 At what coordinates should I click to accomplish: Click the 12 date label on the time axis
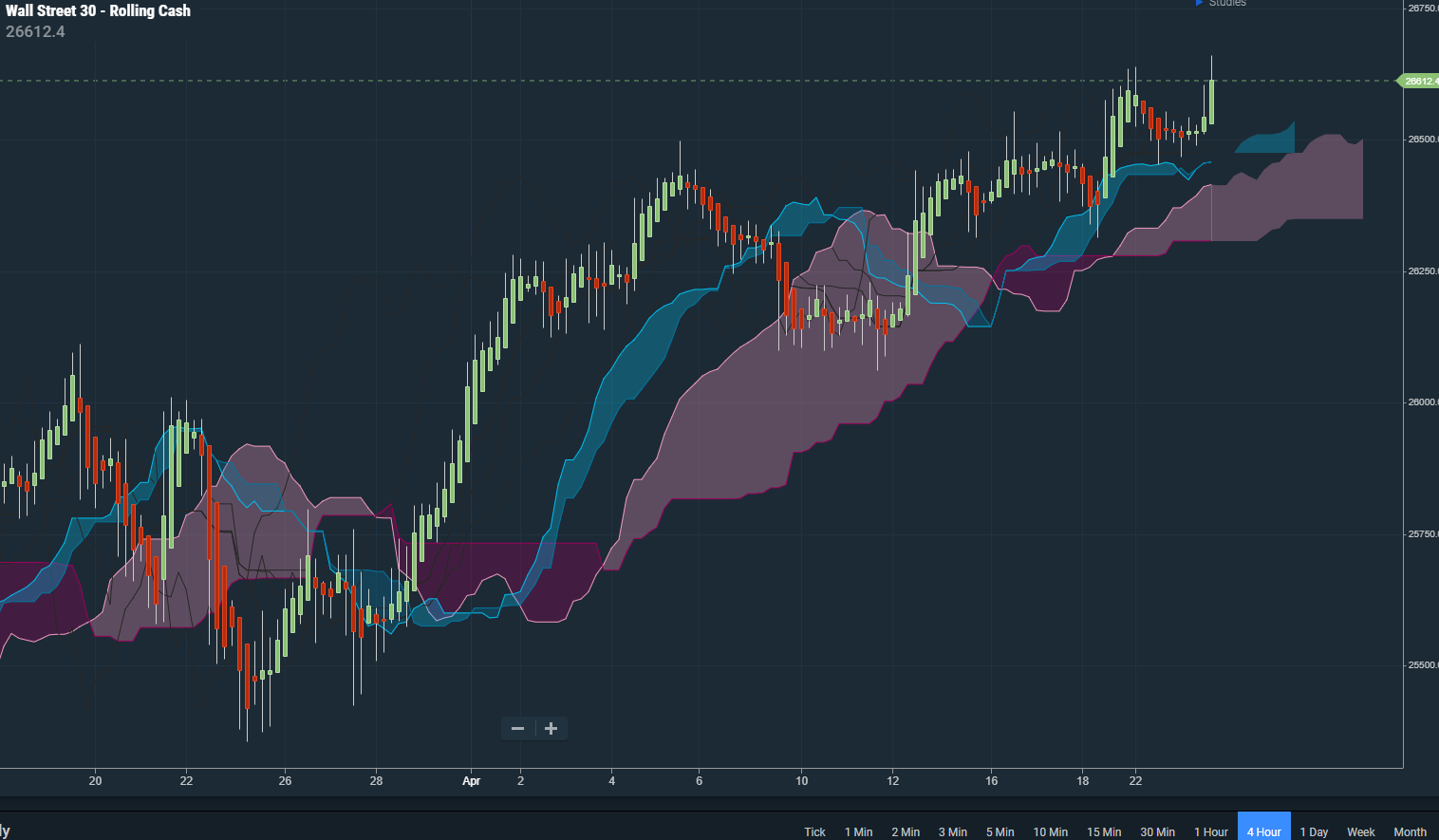click(x=893, y=781)
